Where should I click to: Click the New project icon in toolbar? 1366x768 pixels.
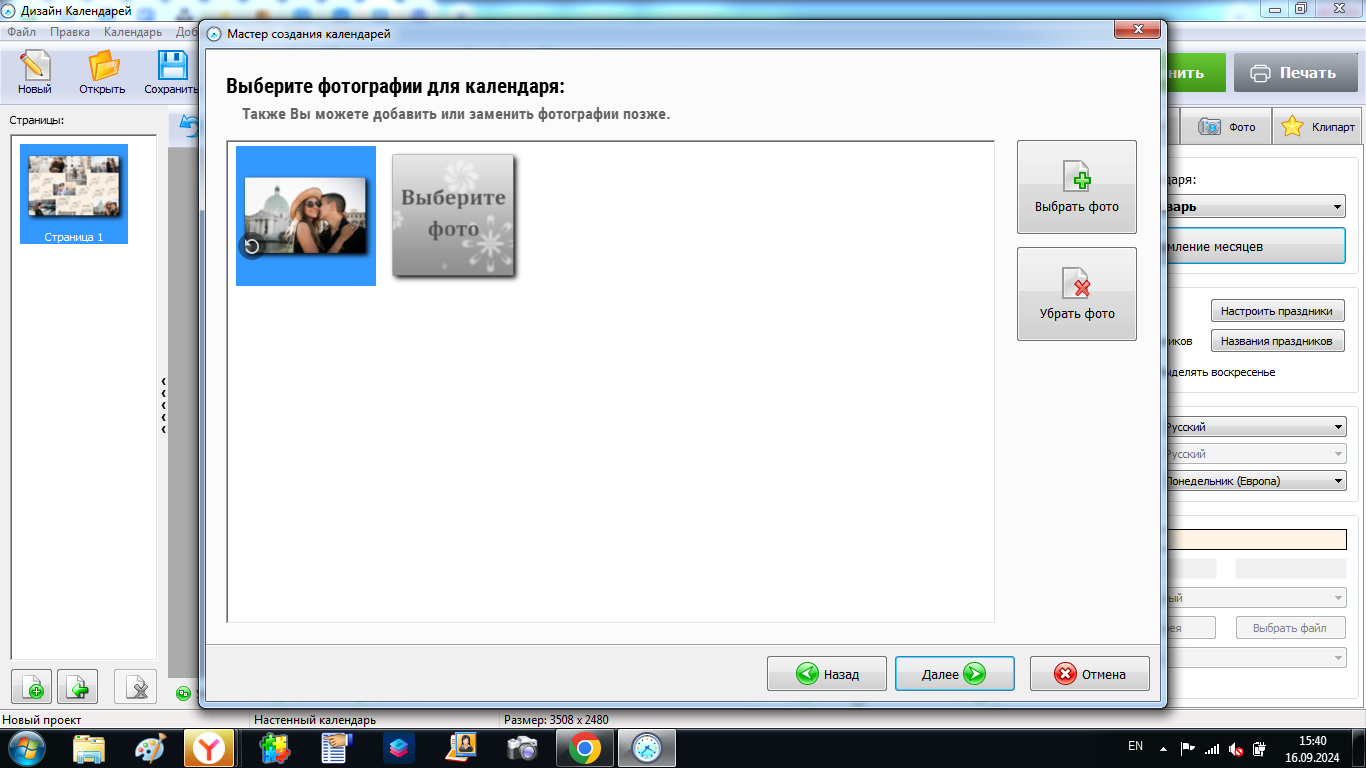[34, 68]
